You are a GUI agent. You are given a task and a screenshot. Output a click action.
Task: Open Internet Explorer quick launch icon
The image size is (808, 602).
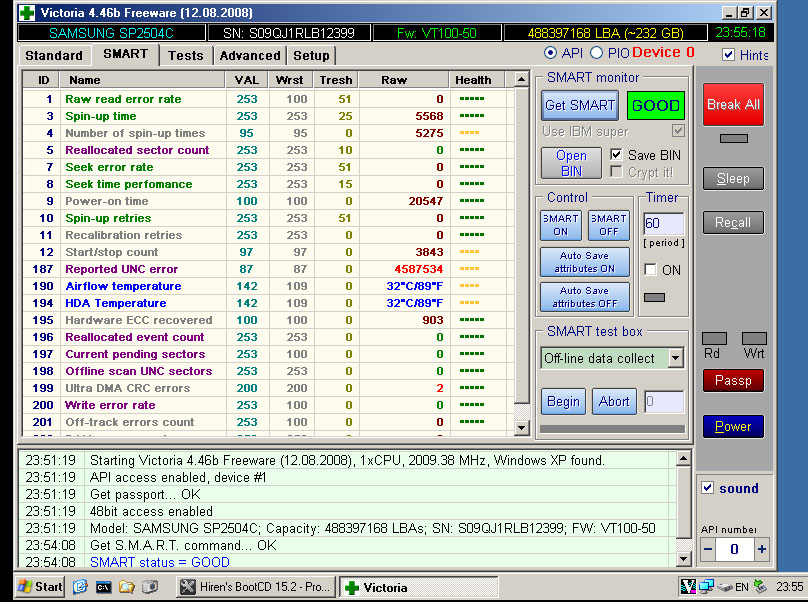pos(80,587)
